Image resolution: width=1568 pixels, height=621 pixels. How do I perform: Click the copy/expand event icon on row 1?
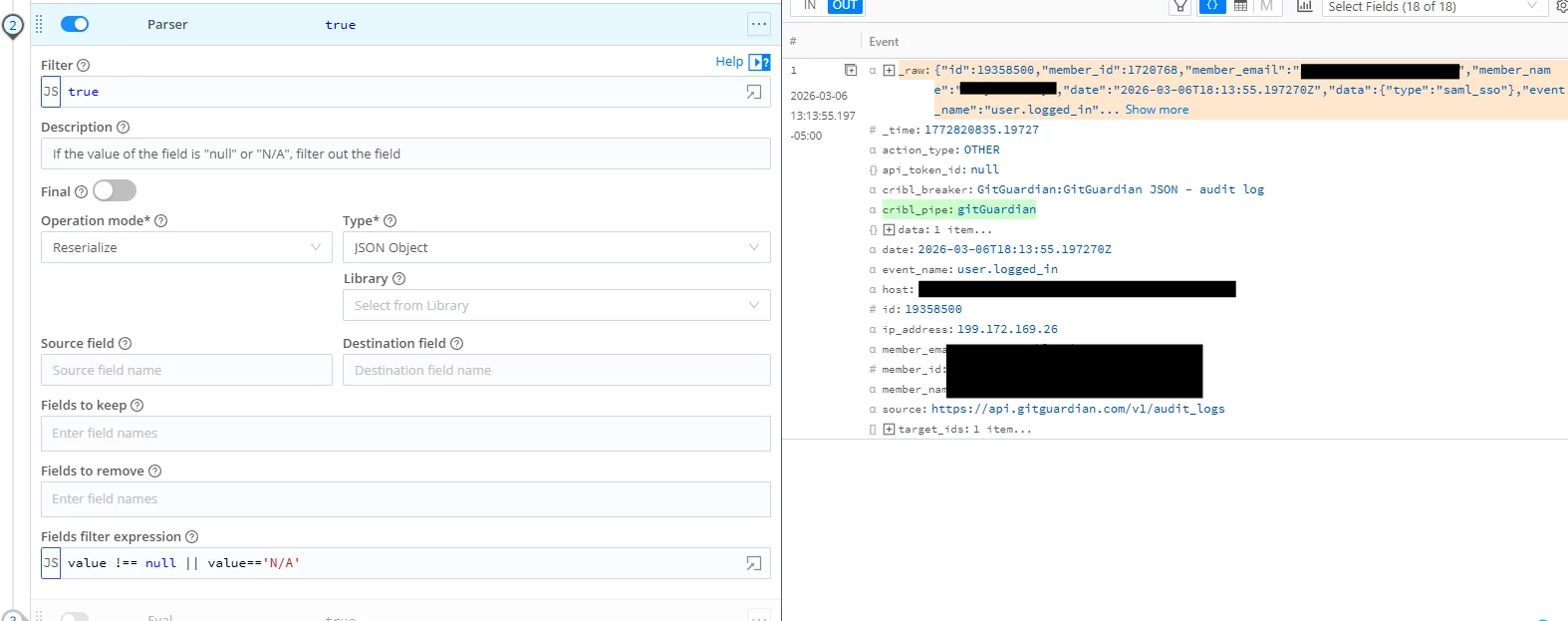tap(851, 70)
